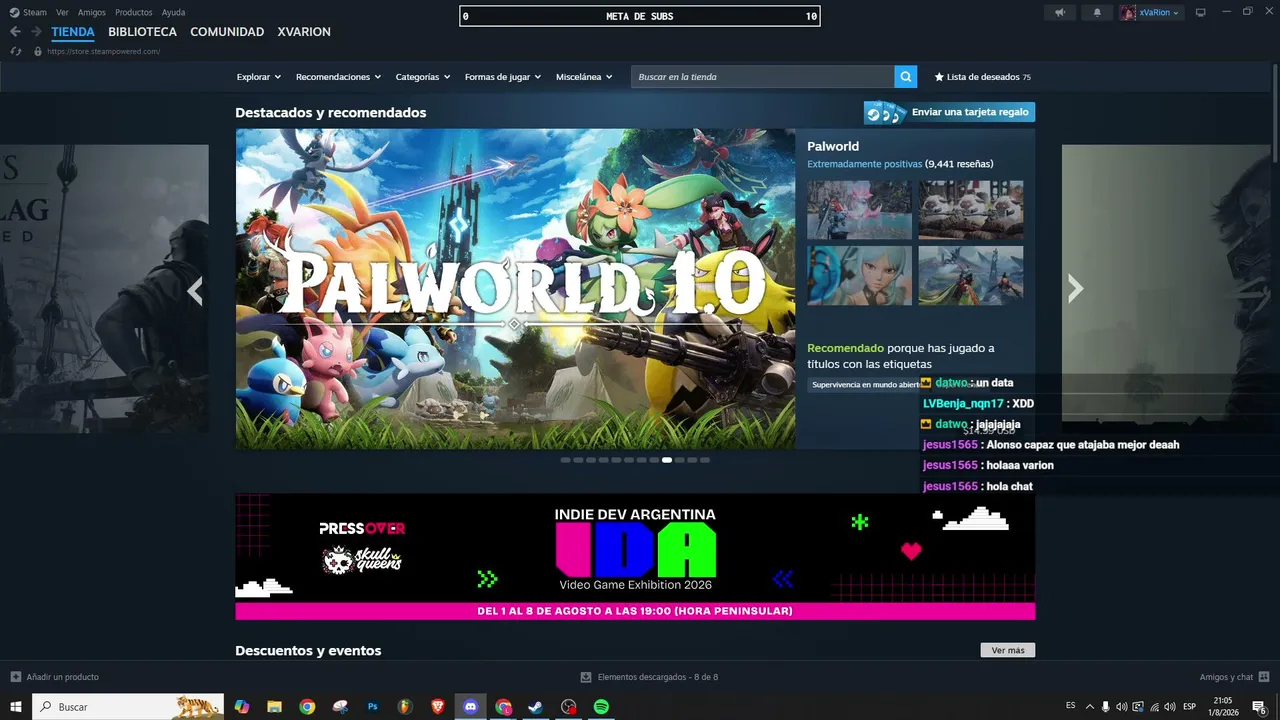The height and width of the screenshot is (720, 1280).
Task: Show previous featured game in carousel
Action: tap(195, 290)
